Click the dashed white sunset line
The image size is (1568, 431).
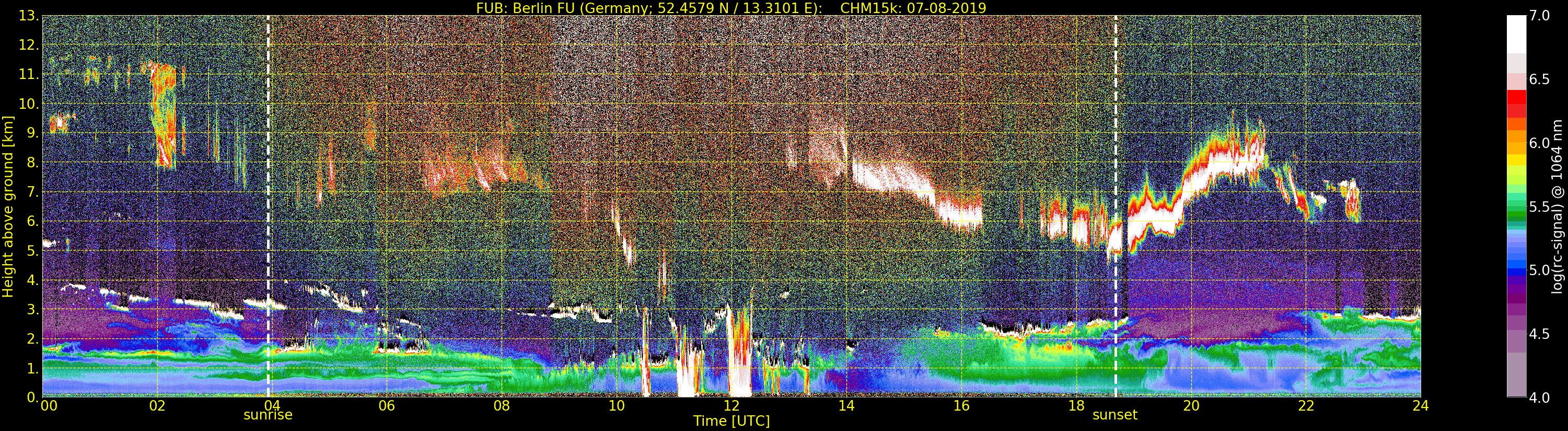[x=1116, y=206]
